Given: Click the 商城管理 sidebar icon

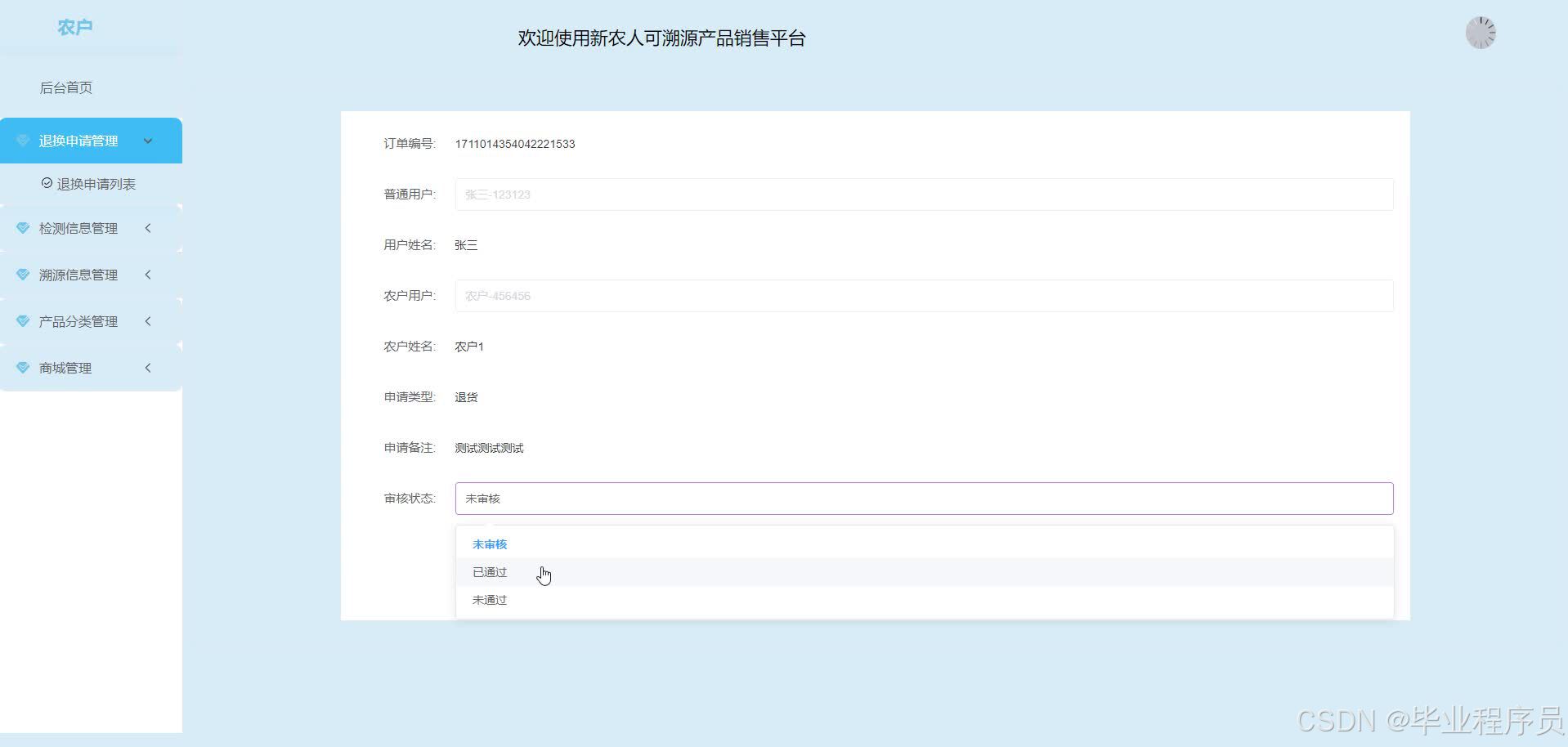Looking at the screenshot, I should click(23, 367).
